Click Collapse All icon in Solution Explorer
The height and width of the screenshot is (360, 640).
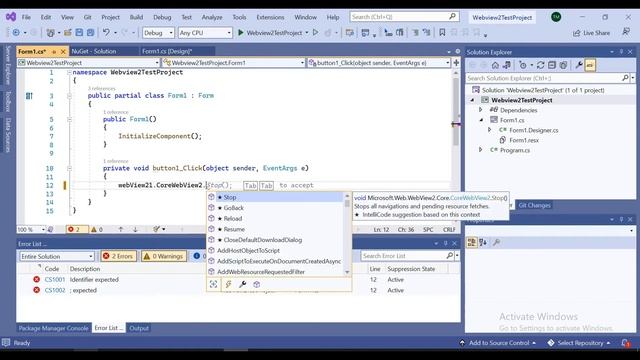[552, 65]
